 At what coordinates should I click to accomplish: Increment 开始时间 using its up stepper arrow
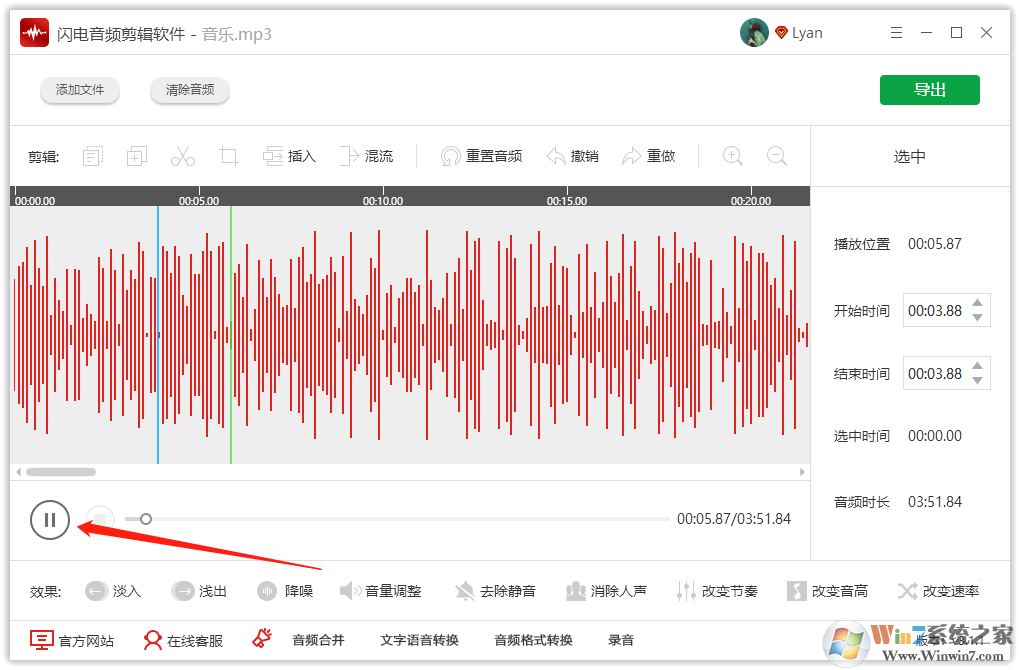click(x=978, y=304)
